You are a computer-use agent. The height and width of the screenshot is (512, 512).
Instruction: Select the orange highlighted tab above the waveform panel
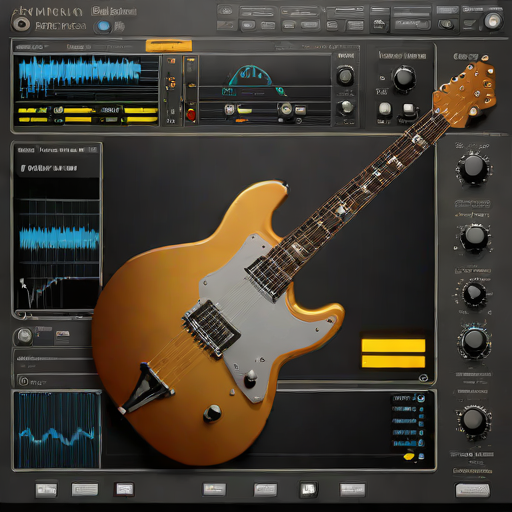point(169,46)
